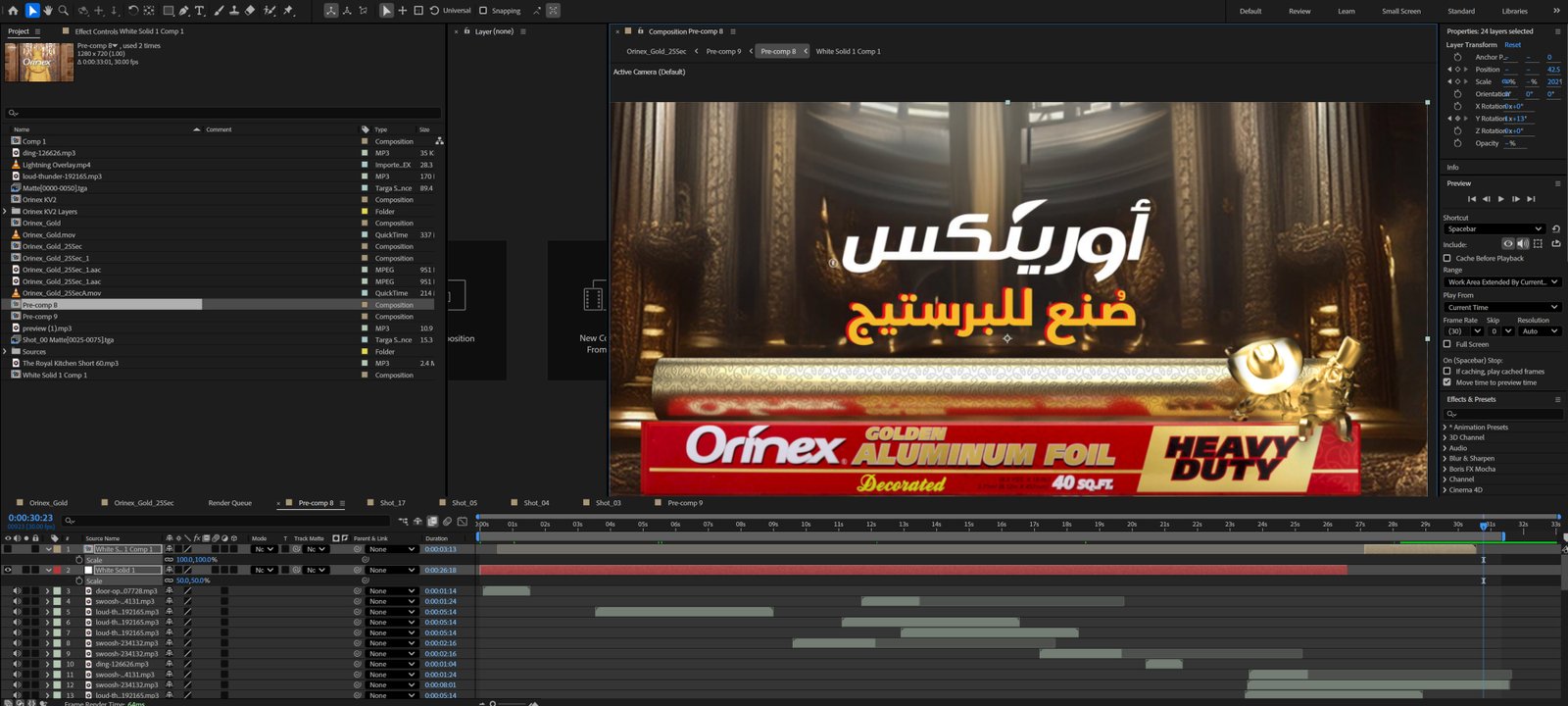The width and height of the screenshot is (1568, 706).
Task: Select the Learn workspace
Action: pyautogui.click(x=1347, y=11)
